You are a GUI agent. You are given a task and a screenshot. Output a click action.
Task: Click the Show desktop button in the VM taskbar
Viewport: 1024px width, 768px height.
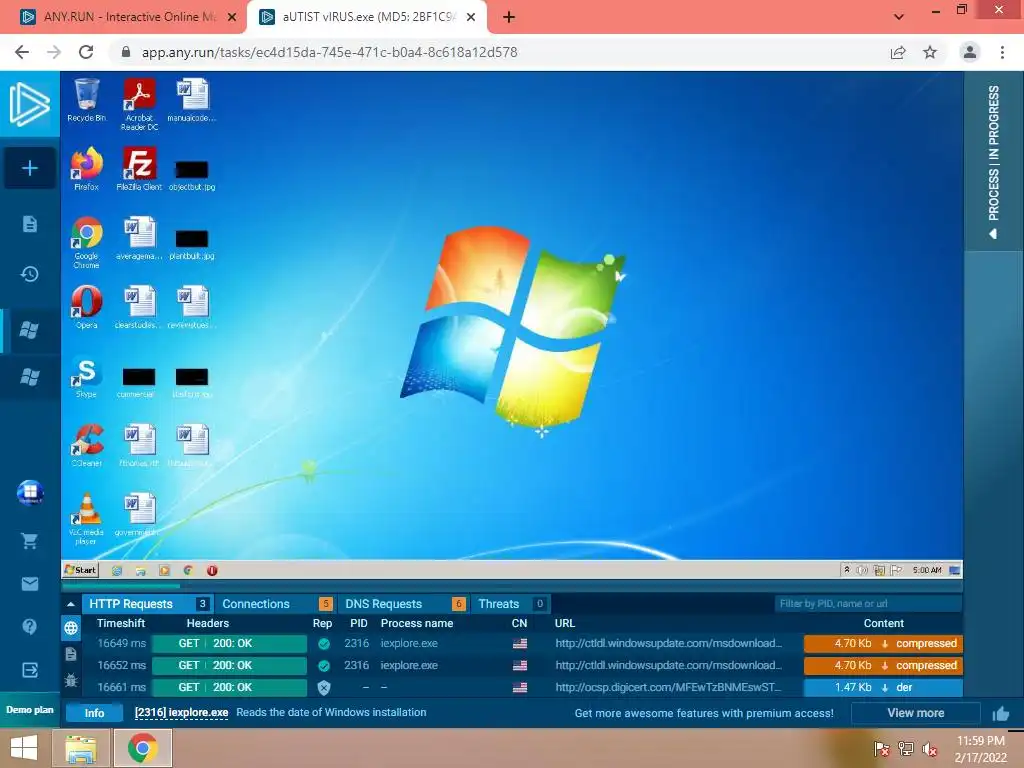pyautogui.click(x=954, y=570)
